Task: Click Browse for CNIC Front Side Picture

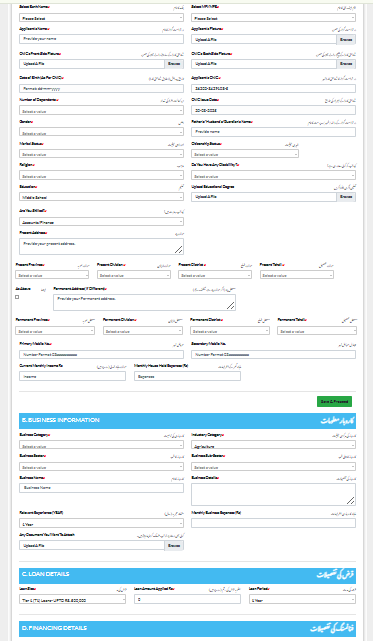Action: pos(174,64)
